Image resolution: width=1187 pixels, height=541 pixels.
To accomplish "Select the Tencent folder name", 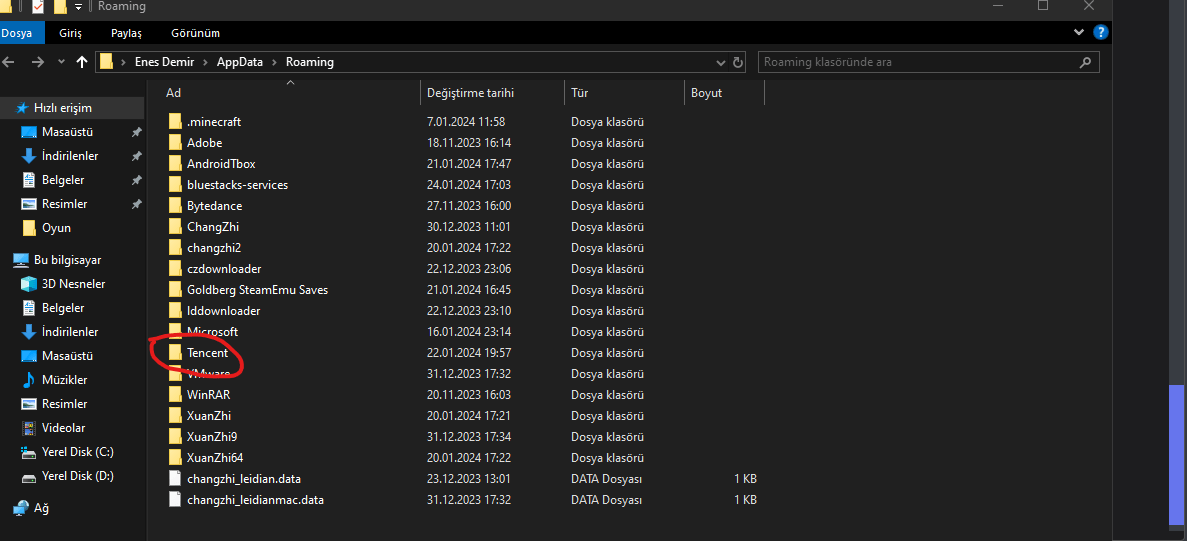I will (x=207, y=353).
